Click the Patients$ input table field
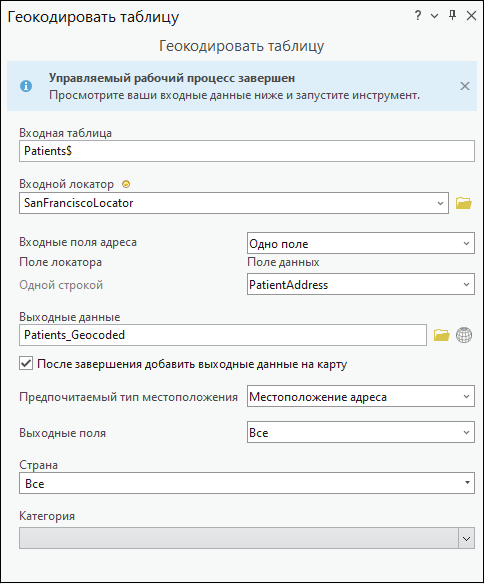This screenshot has height=584, width=484. tap(247, 151)
